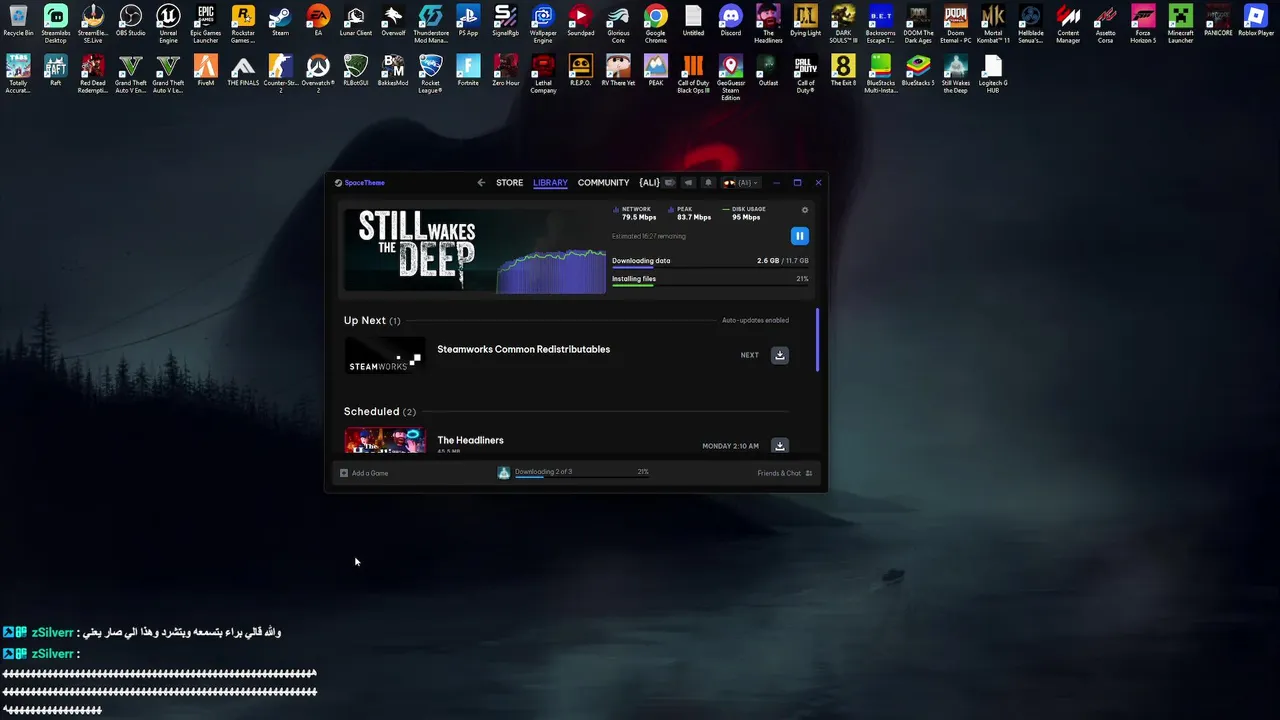Viewport: 1280px width, 720px height.
Task: Click Add a Game in Steam
Action: pos(364,473)
